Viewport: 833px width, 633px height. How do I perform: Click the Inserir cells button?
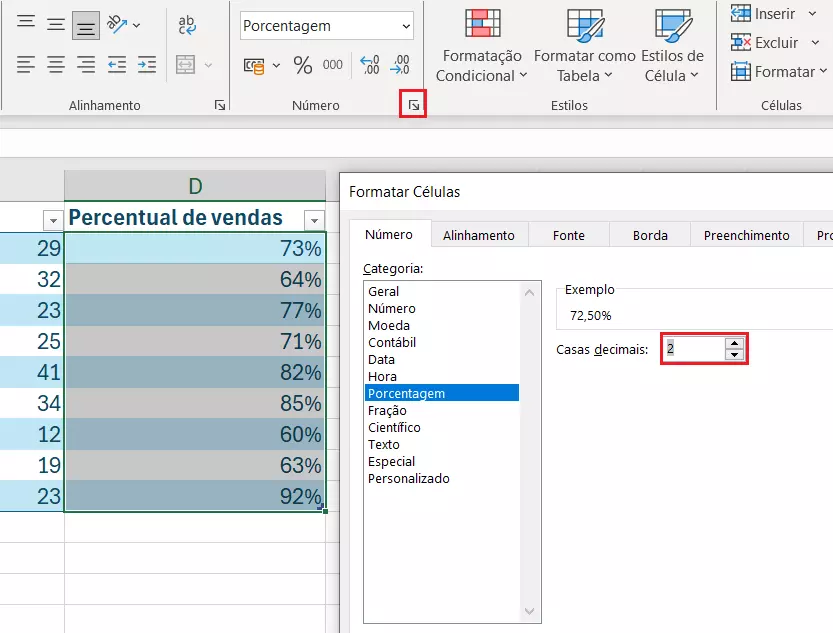point(766,14)
